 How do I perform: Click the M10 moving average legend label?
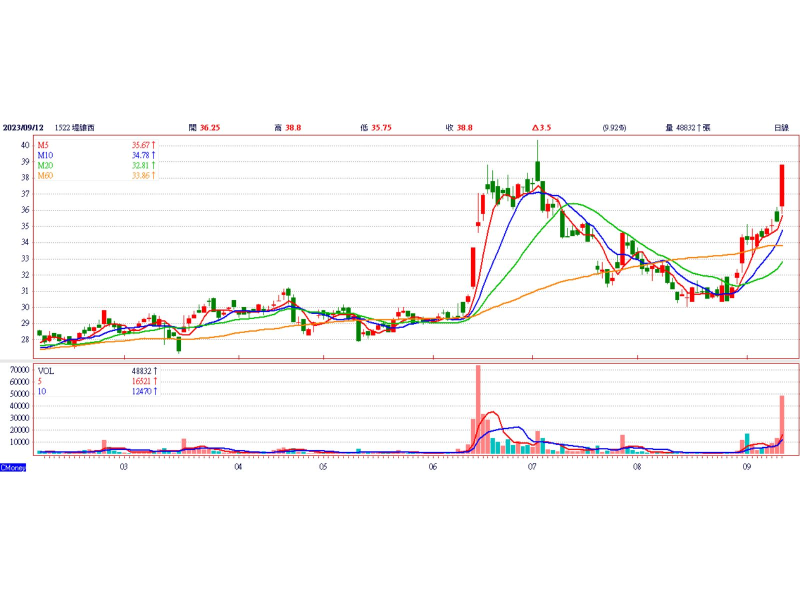click(45, 156)
